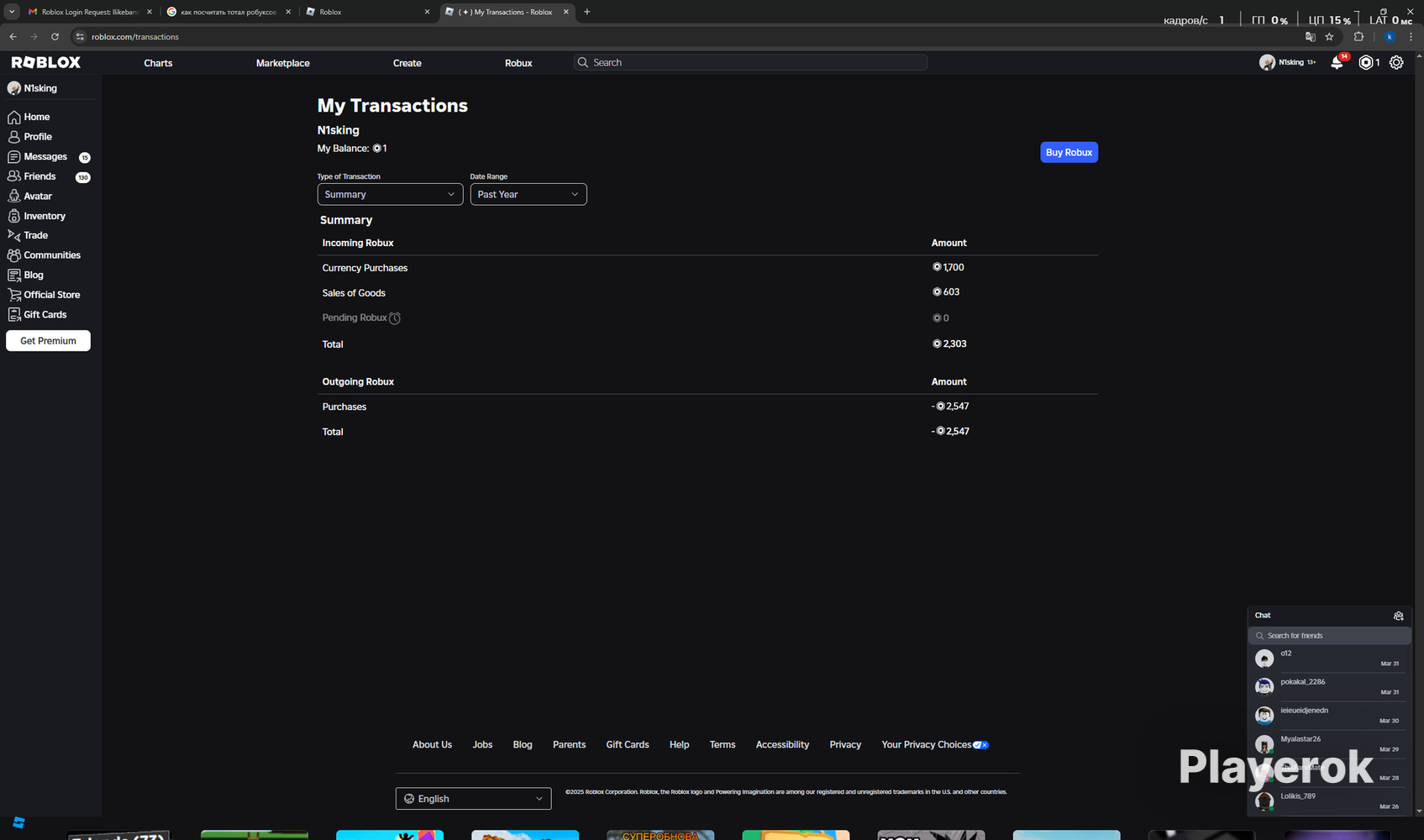Viewport: 1424px width, 840px height.
Task: Switch to the Google search tab
Action: pos(229,12)
